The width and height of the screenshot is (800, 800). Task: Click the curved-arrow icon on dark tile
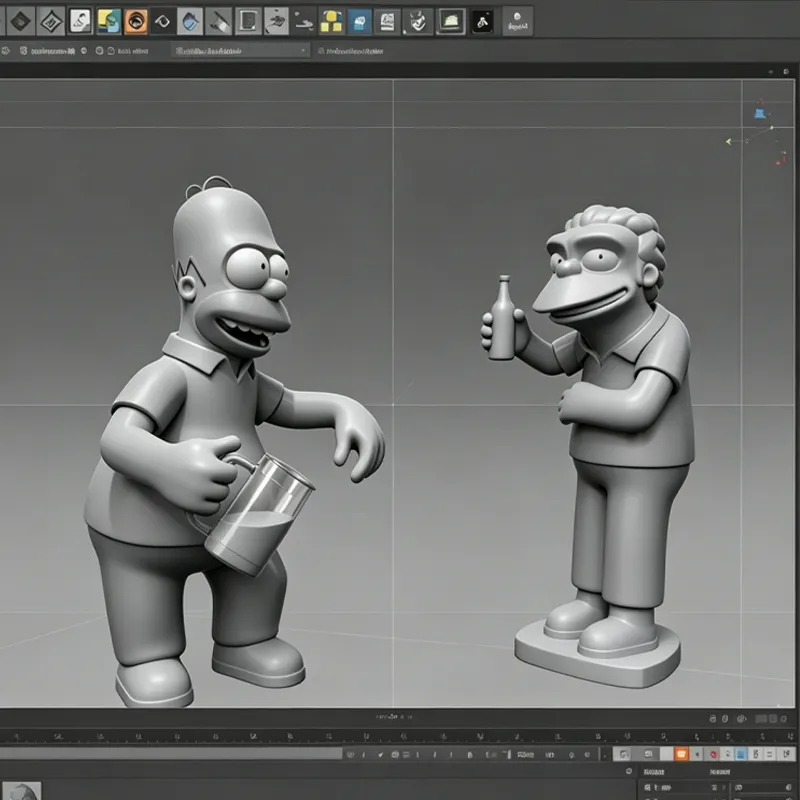(x=304, y=21)
